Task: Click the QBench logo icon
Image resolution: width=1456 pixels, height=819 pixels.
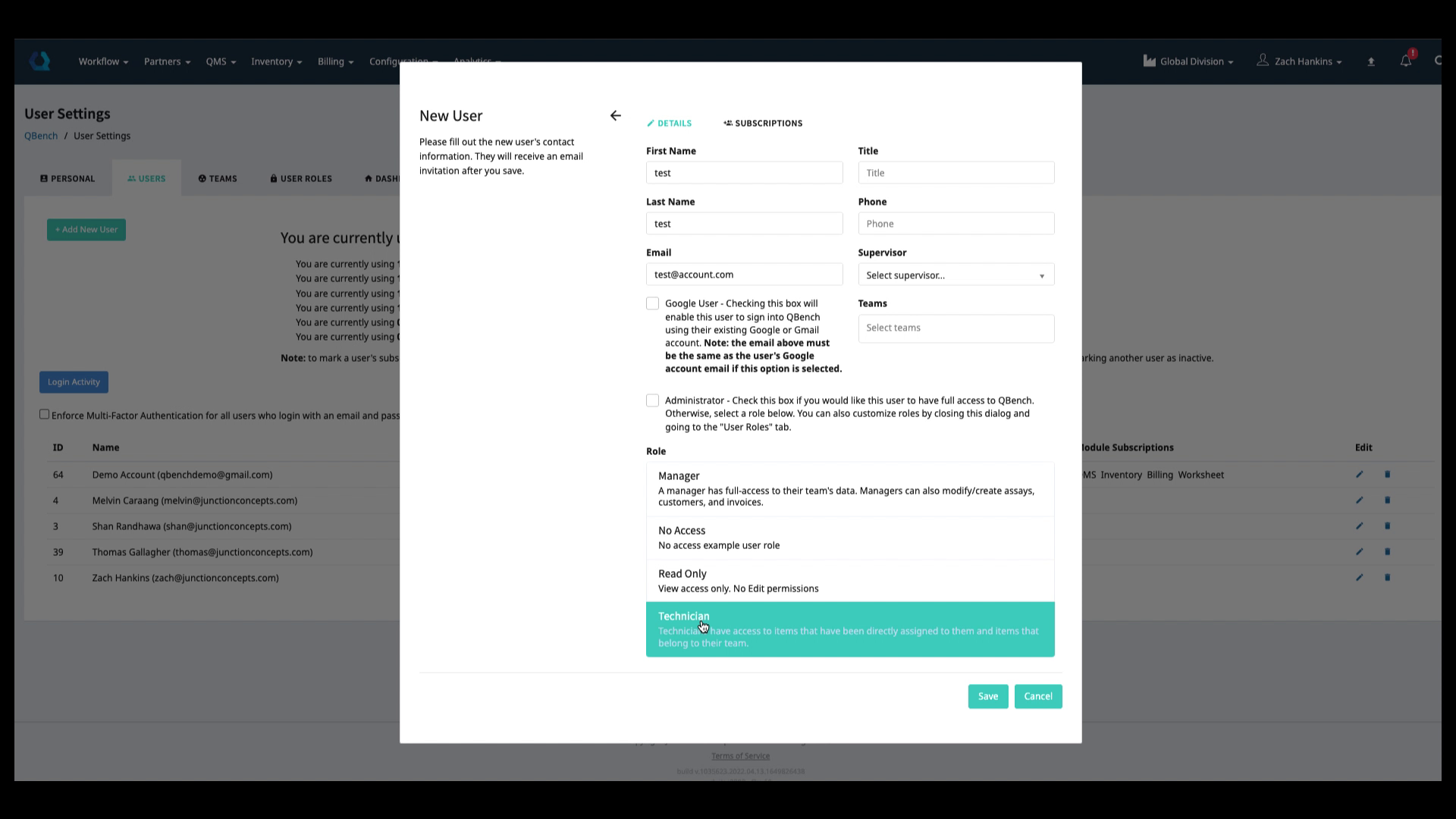Action: tap(39, 61)
